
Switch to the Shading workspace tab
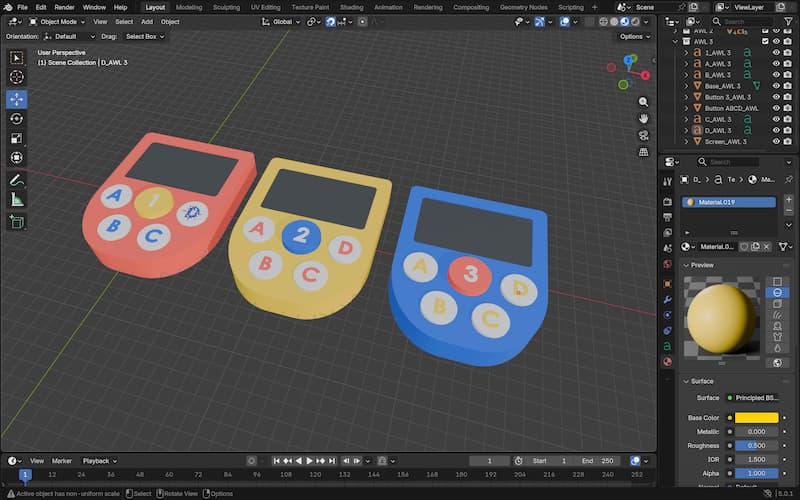click(x=352, y=7)
